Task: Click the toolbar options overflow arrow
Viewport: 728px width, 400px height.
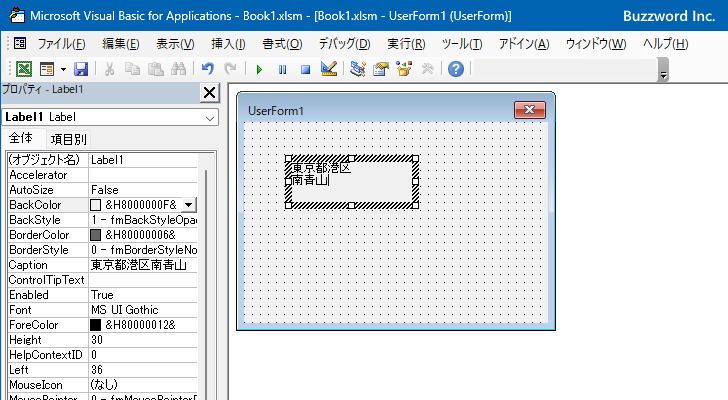Action: point(663,70)
